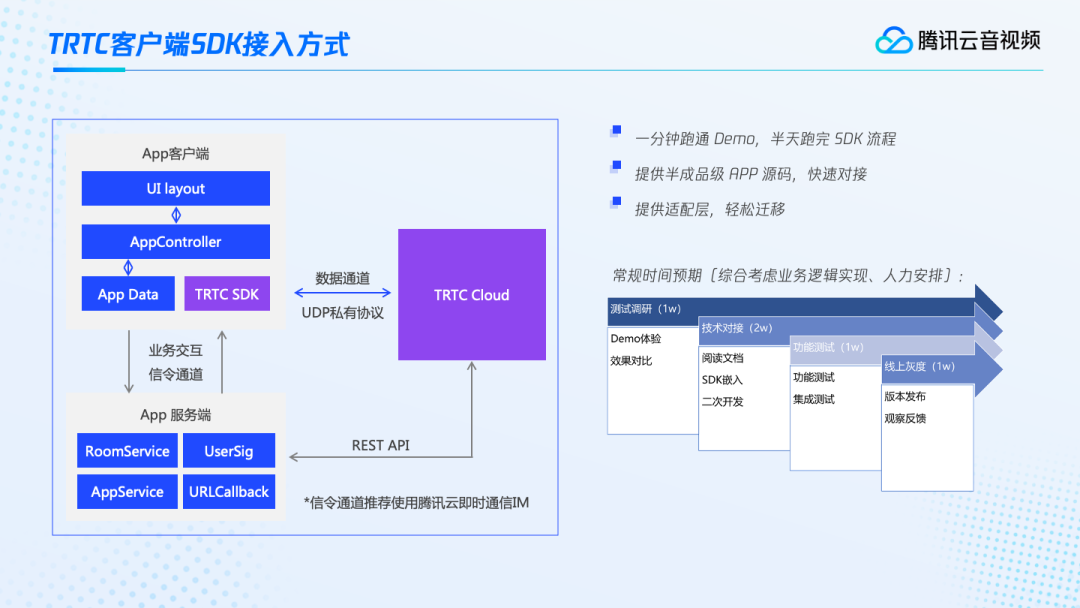Click 'Demo体验' in the first phase
This screenshot has width=1080, height=608.
pyautogui.click(x=635, y=338)
